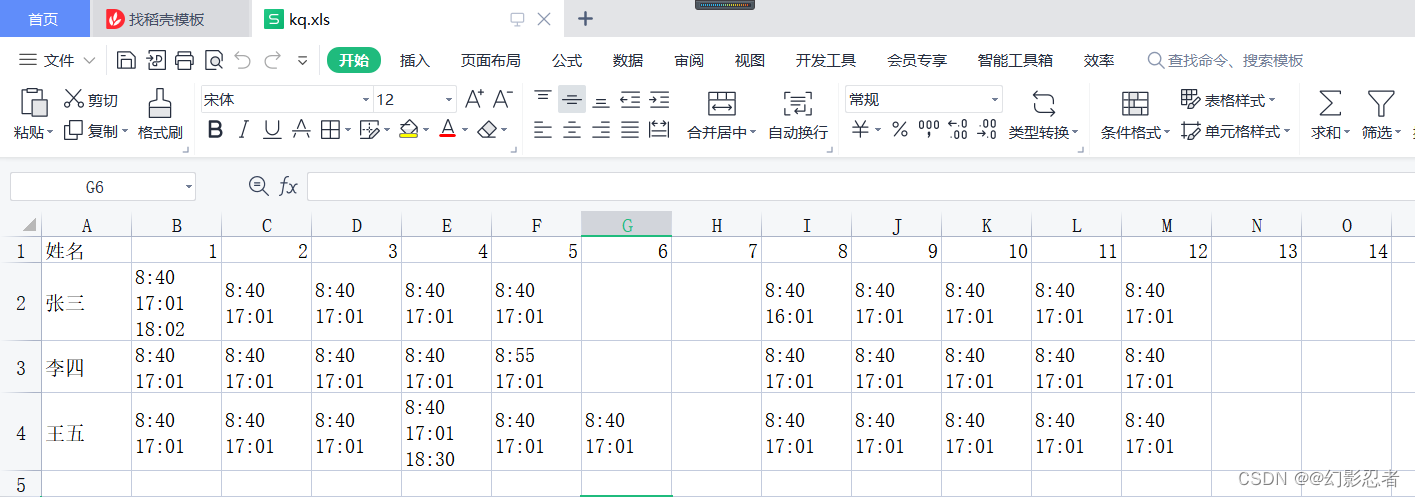
Task: Click the Decrease decimal places icon
Action: coord(987,130)
